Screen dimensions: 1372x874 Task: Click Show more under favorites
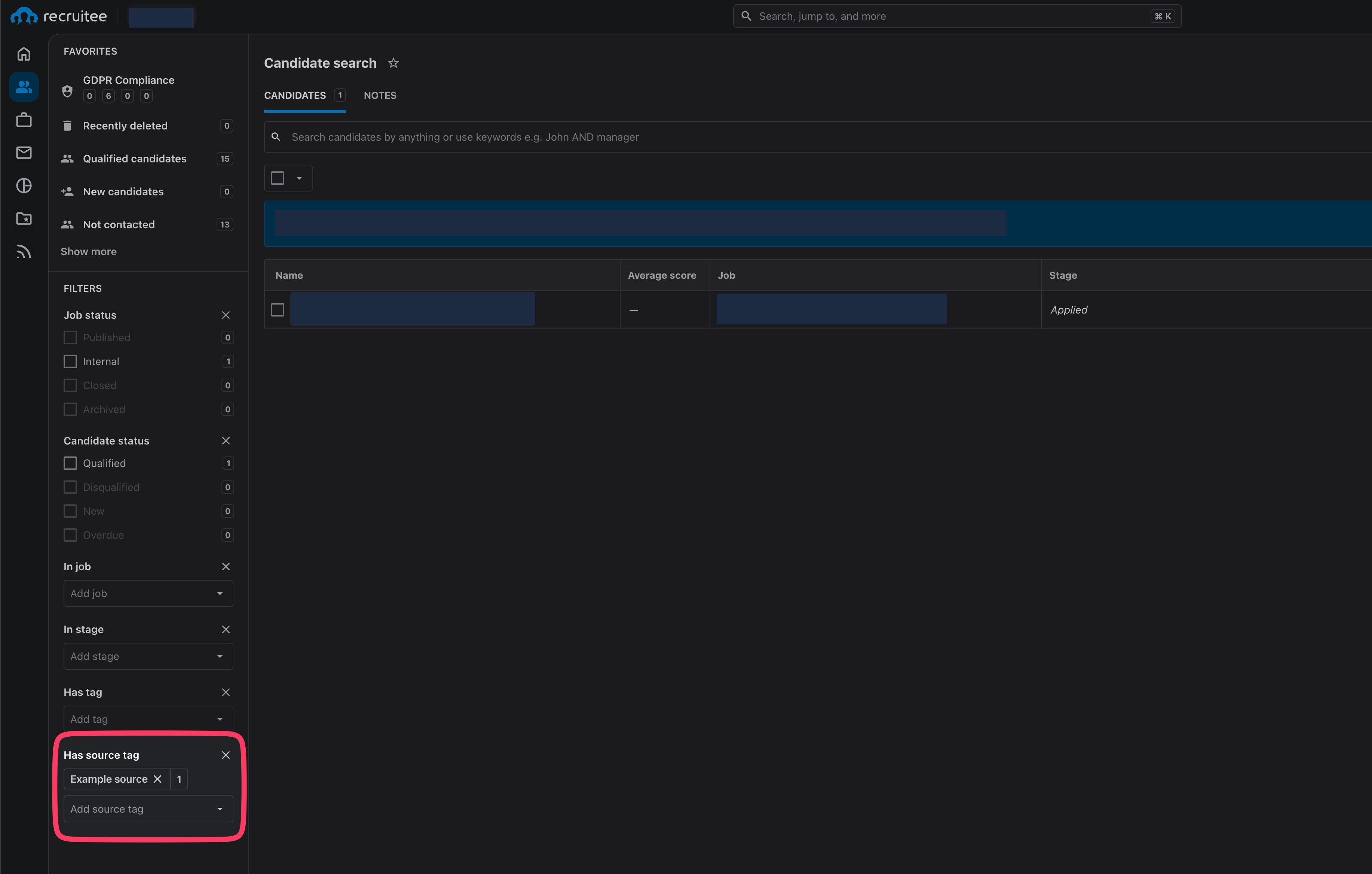(88, 252)
